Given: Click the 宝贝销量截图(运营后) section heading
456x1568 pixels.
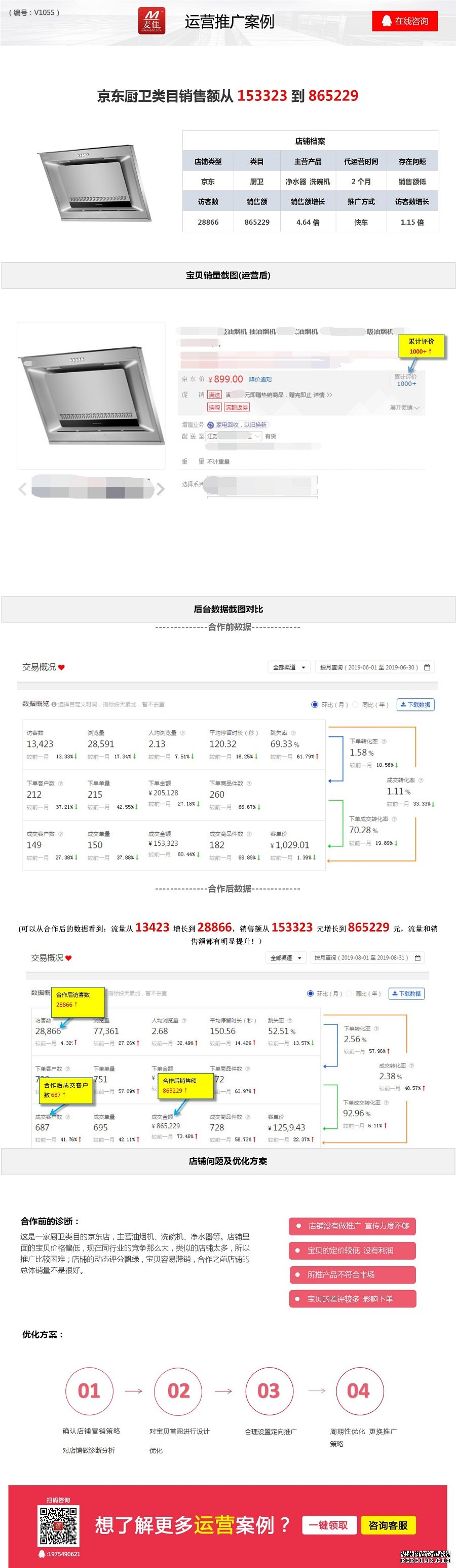Looking at the screenshot, I should click(x=228, y=275).
